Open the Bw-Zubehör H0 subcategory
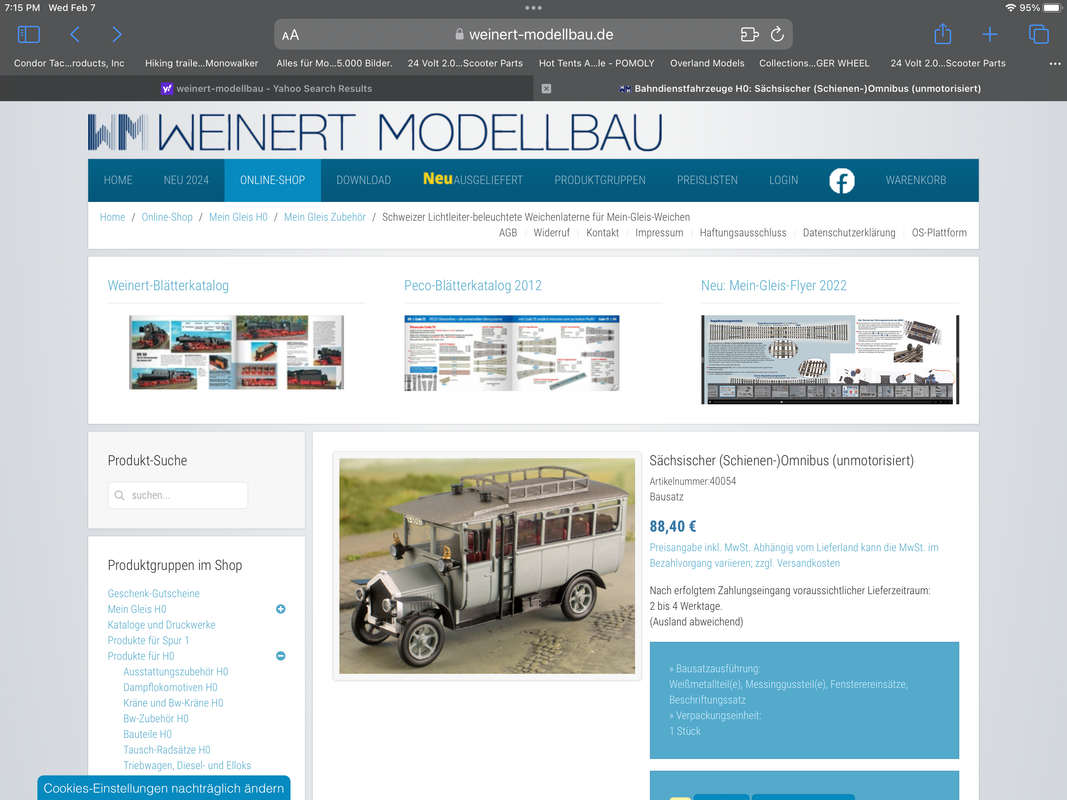1067x800 pixels. point(156,718)
